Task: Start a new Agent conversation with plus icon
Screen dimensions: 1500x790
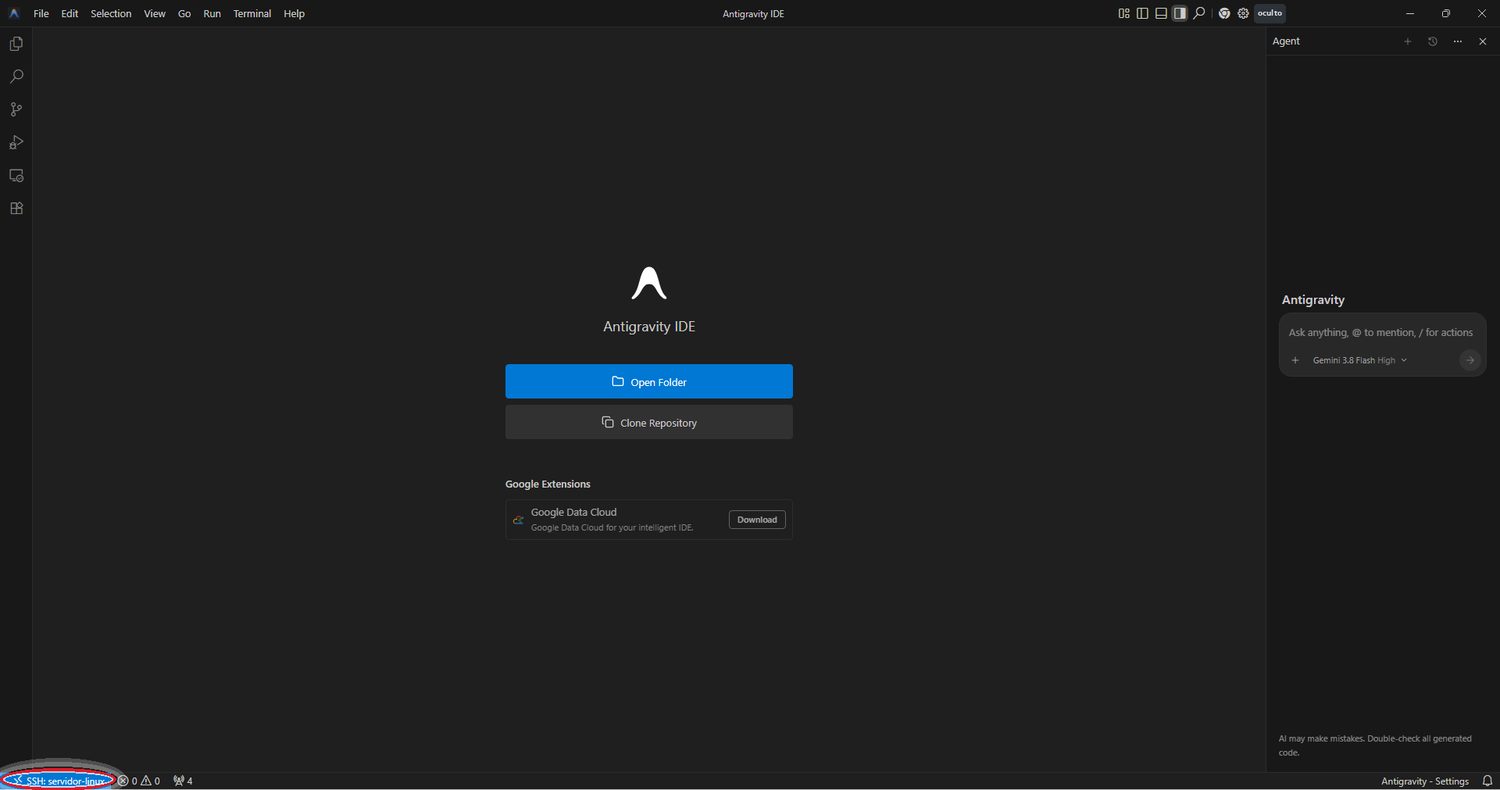Action: click(1408, 41)
